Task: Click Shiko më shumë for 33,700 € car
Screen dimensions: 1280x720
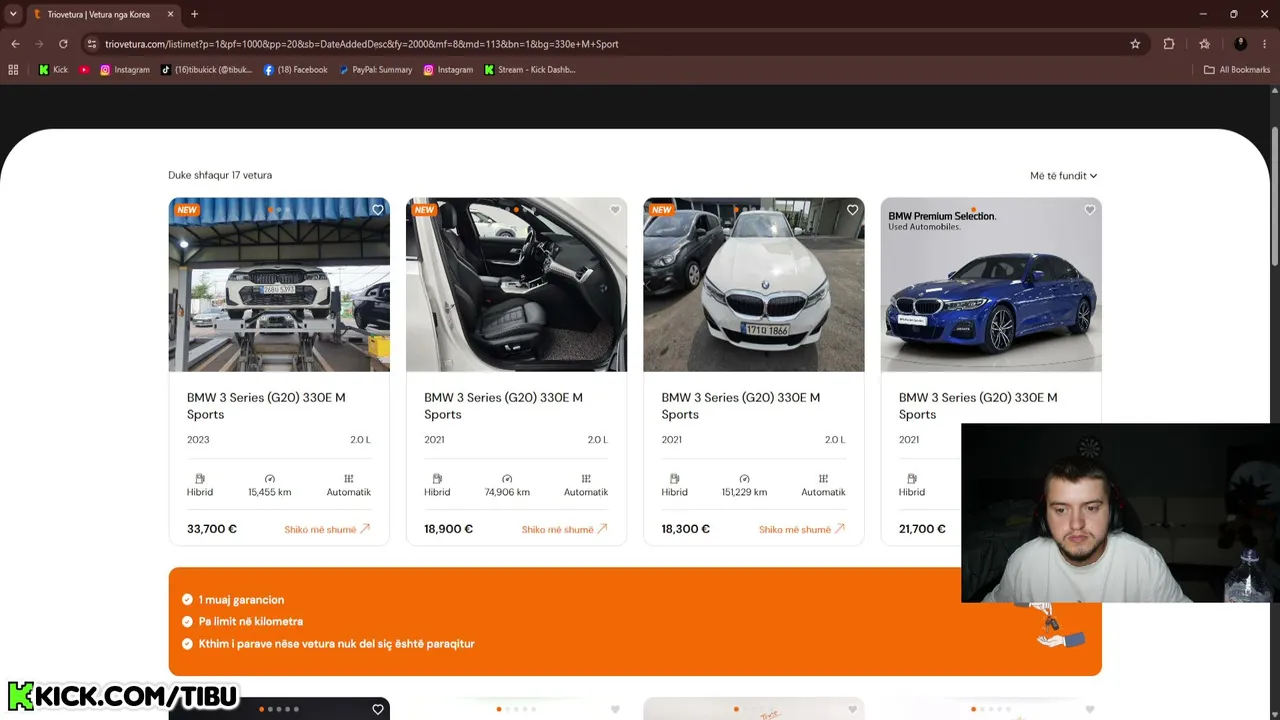Action: pyautogui.click(x=327, y=529)
